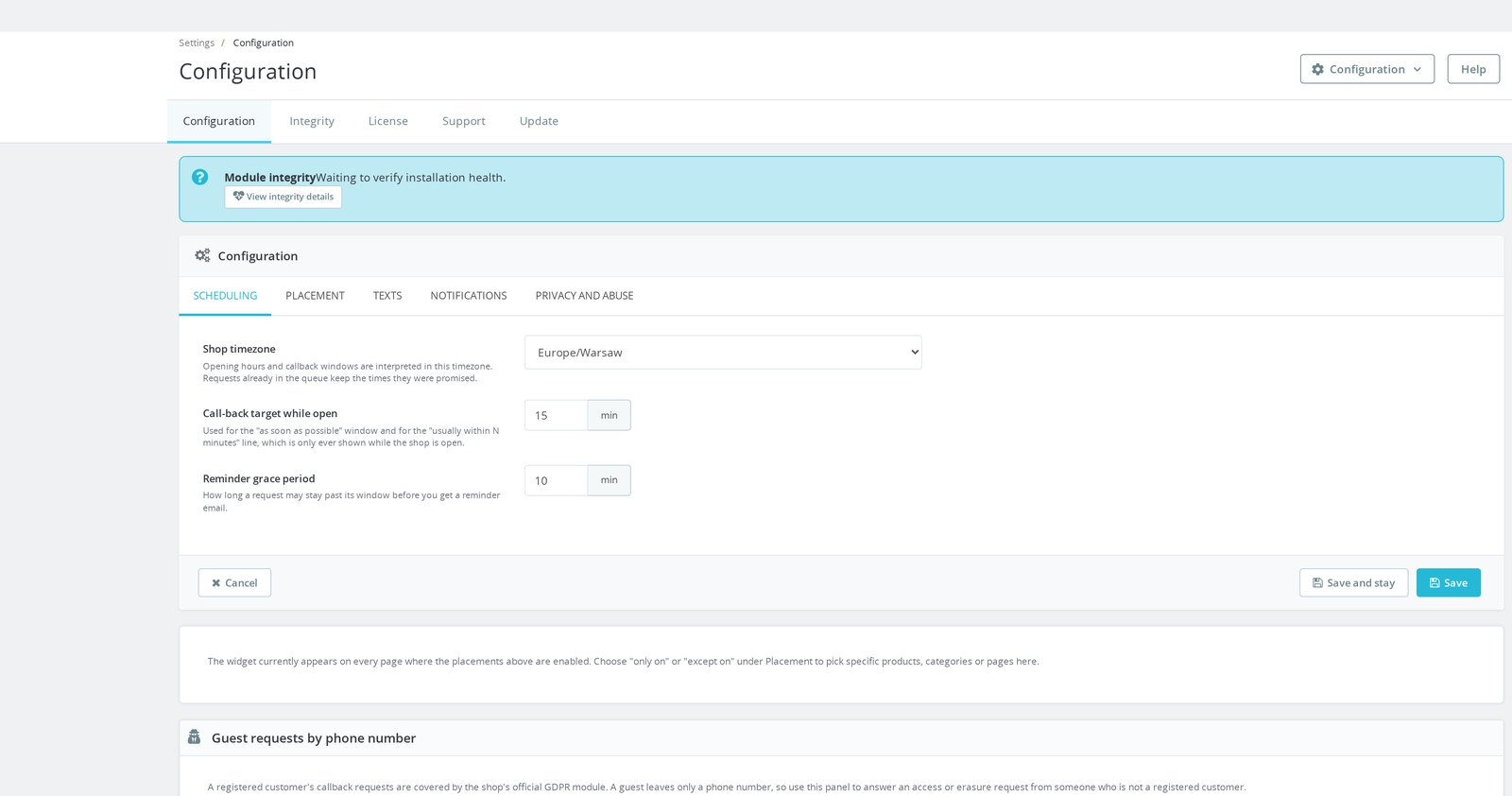Open the TEXTS sub-tab

coord(387,296)
